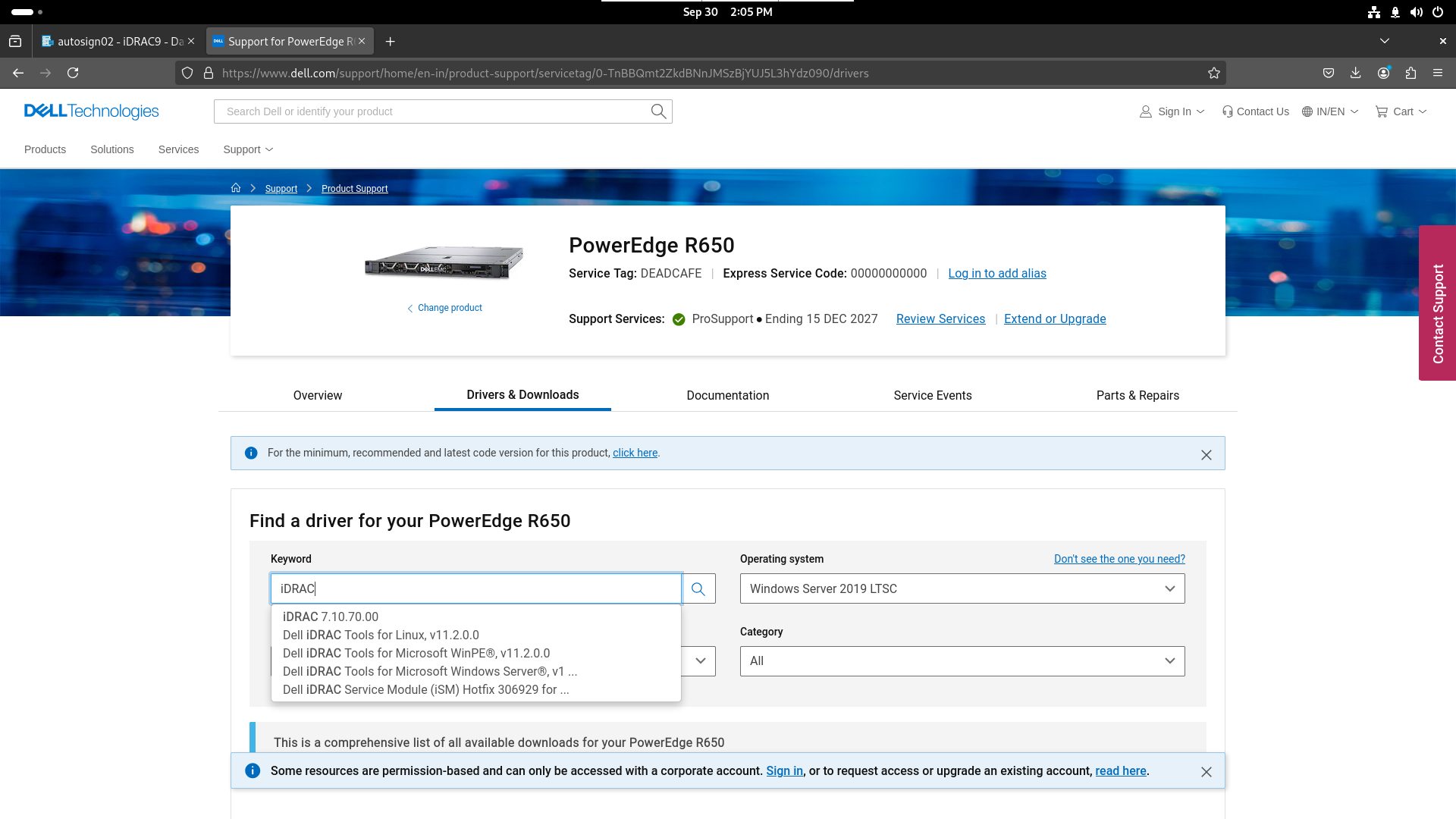The width and height of the screenshot is (1456, 819).
Task: Select suggestion iDRAC Tools for Microsoft WinPE
Action: (476, 653)
